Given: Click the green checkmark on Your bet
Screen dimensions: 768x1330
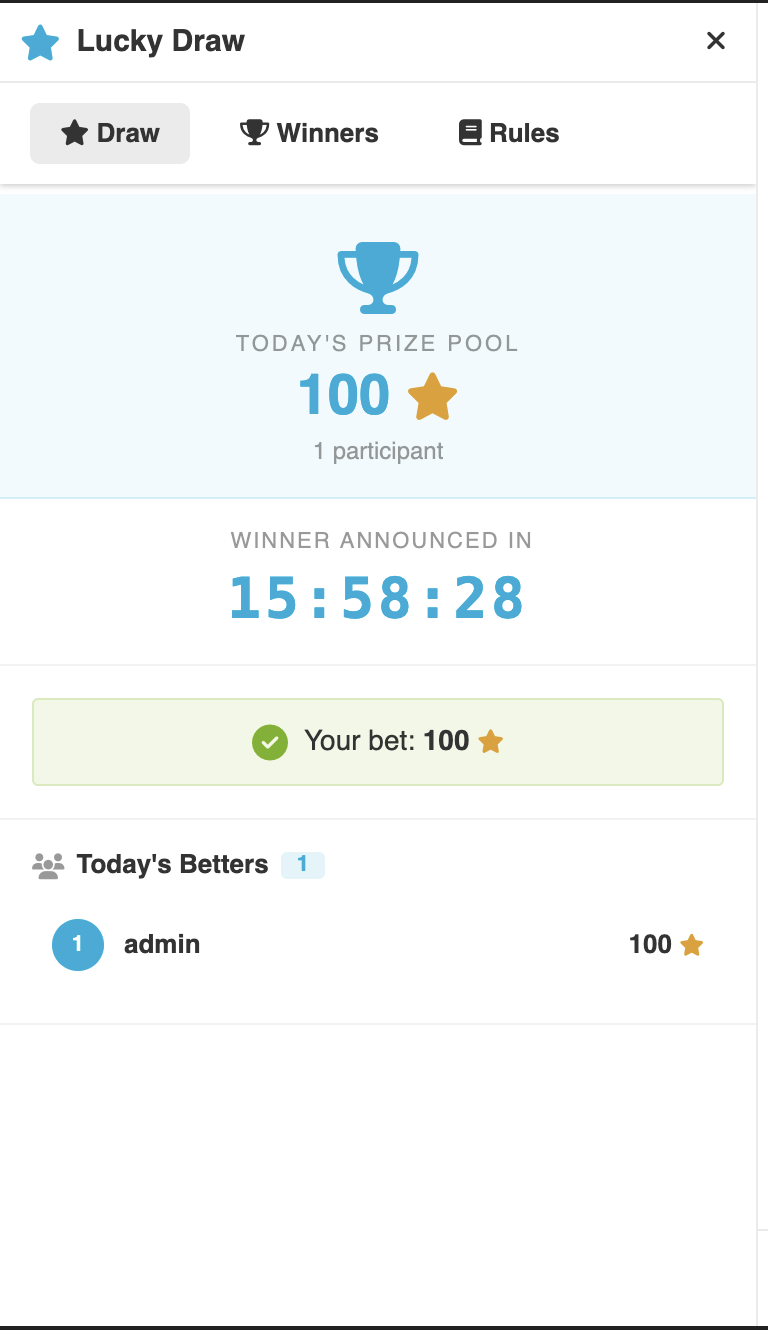Looking at the screenshot, I should click(x=270, y=742).
